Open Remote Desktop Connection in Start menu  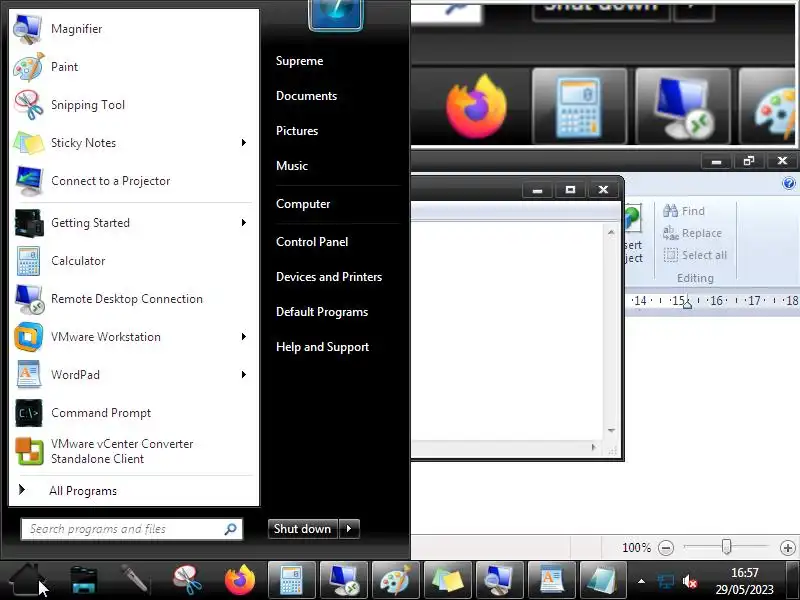click(x=132, y=299)
